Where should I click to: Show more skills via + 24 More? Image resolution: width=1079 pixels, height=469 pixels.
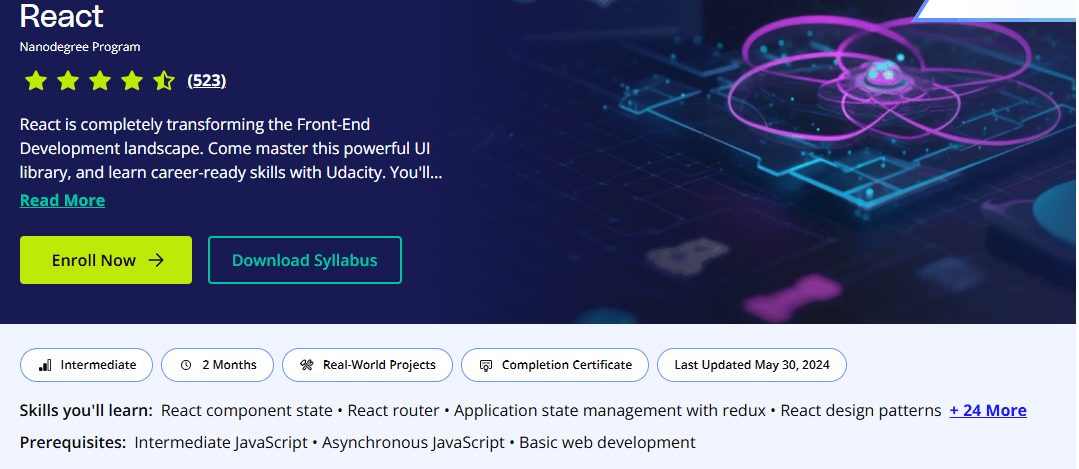click(988, 410)
